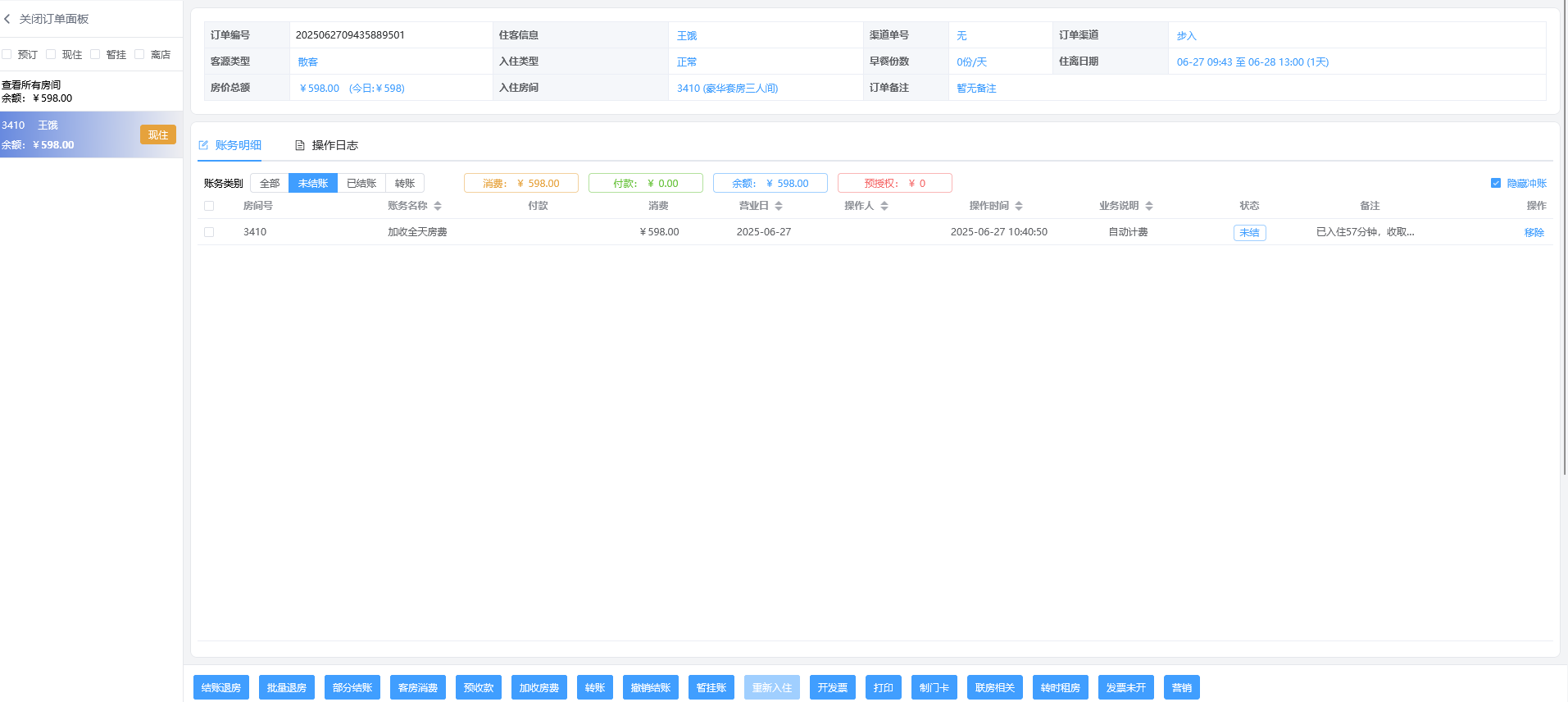Click 预授权 ￥0 summary box

pyautogui.click(x=895, y=183)
